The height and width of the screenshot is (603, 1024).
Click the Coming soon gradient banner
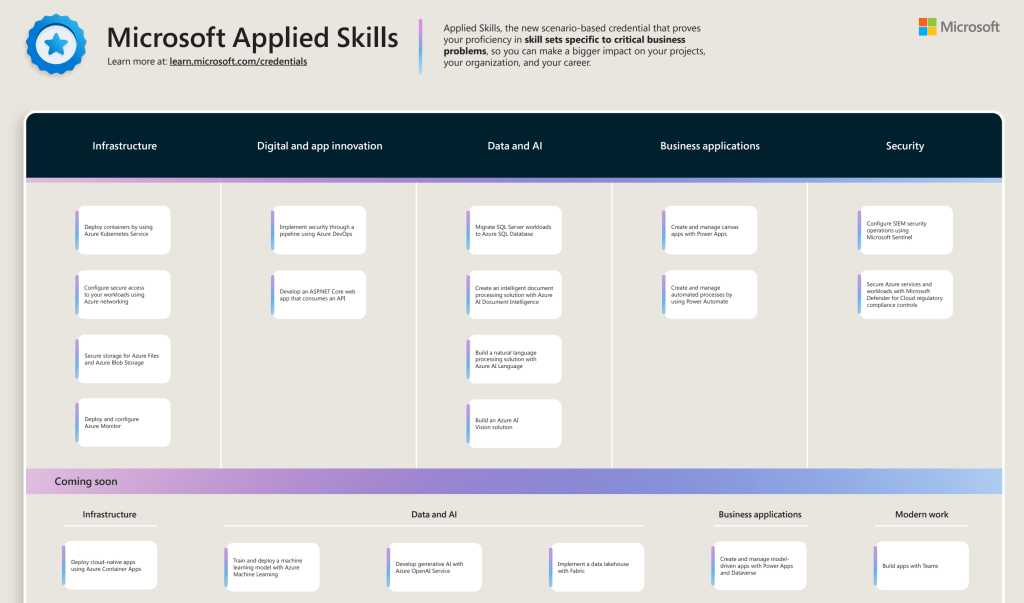coord(512,481)
